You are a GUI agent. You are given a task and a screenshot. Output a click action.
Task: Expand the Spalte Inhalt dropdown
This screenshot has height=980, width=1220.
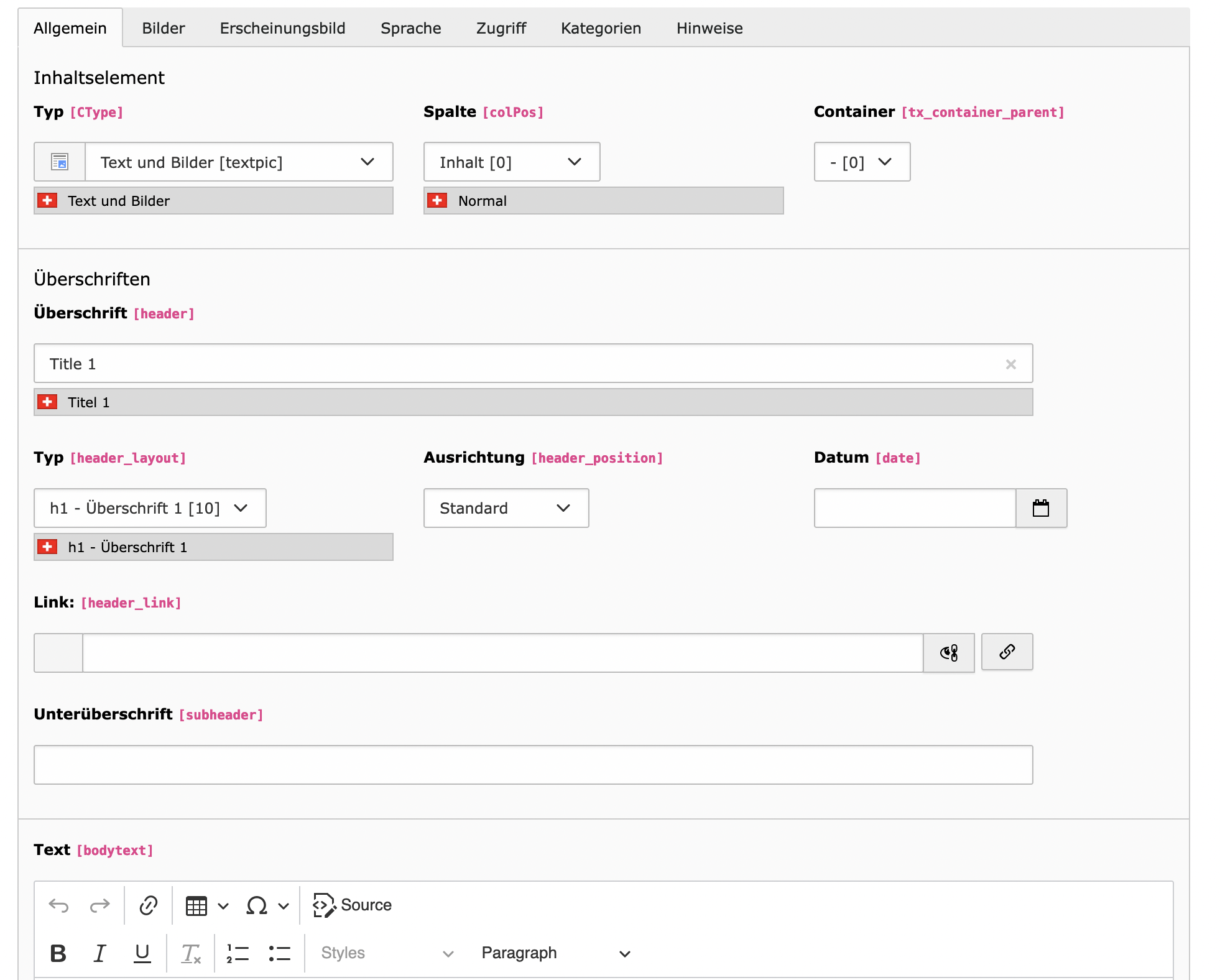[x=511, y=162]
